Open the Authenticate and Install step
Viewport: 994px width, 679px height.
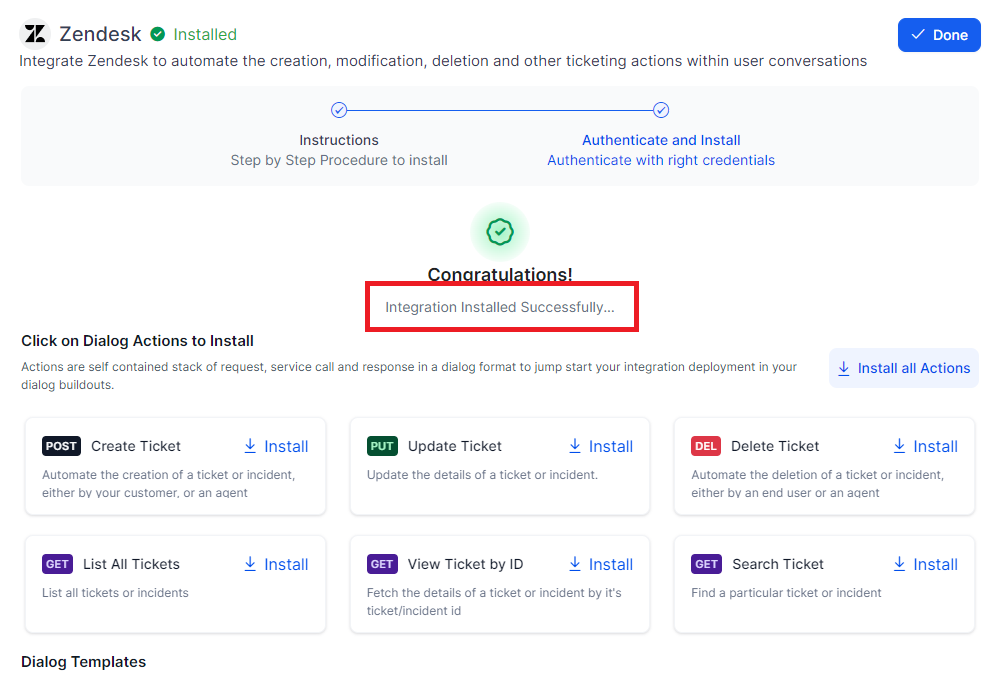(x=661, y=140)
